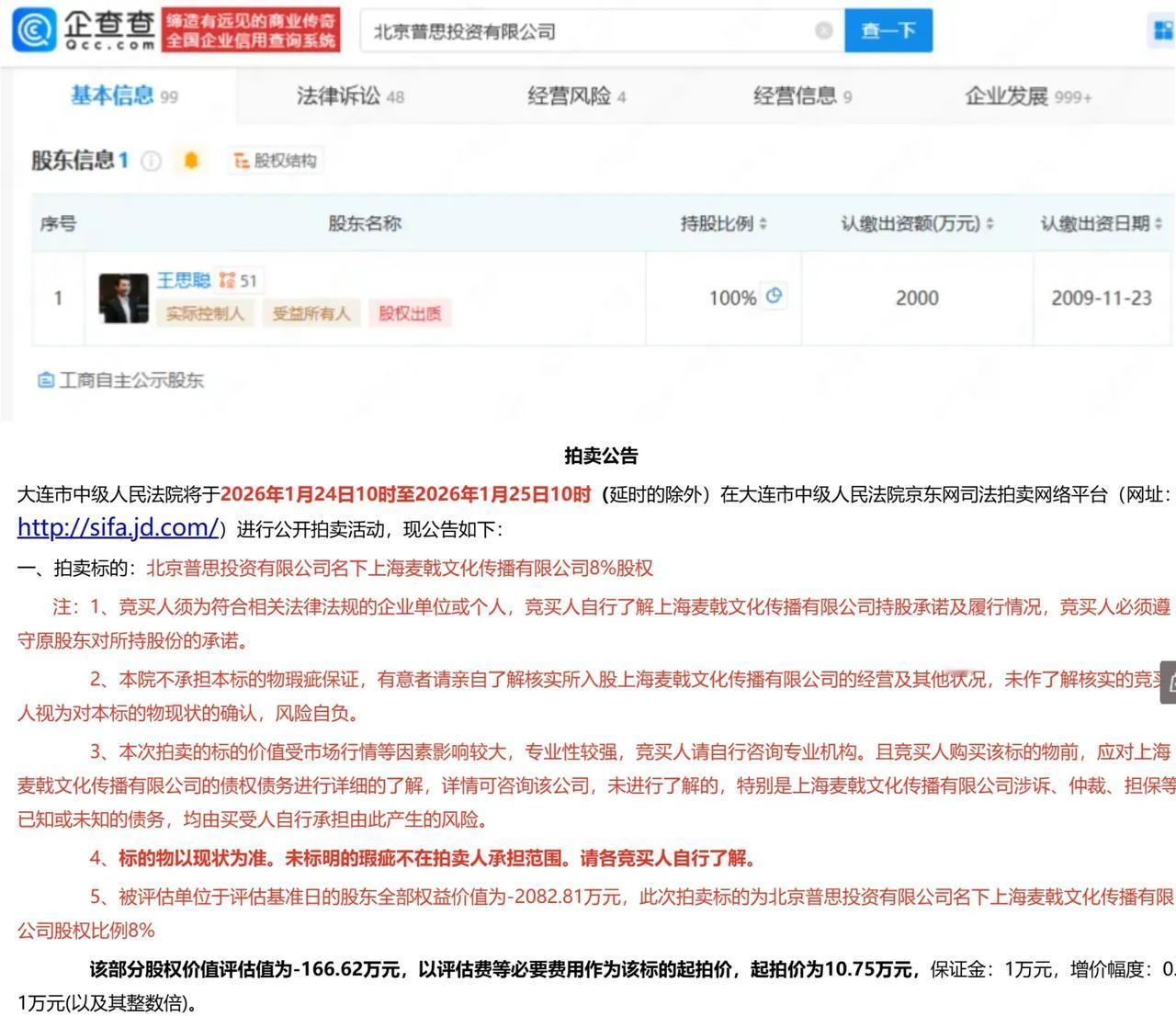Click the 王思聪 shareholder avatar photo
Image resolution: width=1176 pixels, height=1016 pixels.
click(x=124, y=298)
